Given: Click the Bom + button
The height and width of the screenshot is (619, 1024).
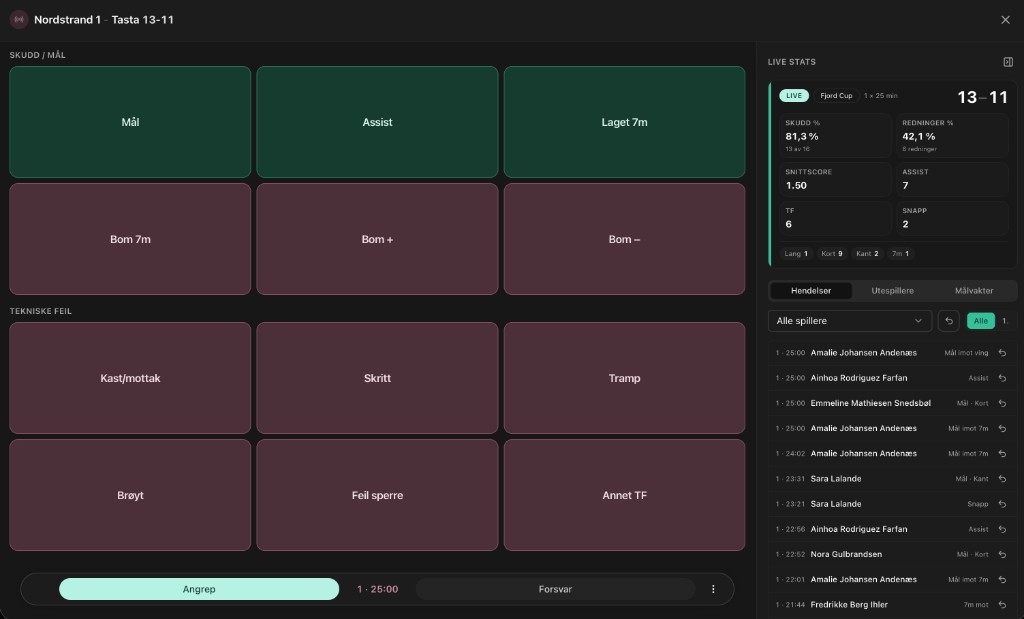Looking at the screenshot, I should (x=377, y=239).
